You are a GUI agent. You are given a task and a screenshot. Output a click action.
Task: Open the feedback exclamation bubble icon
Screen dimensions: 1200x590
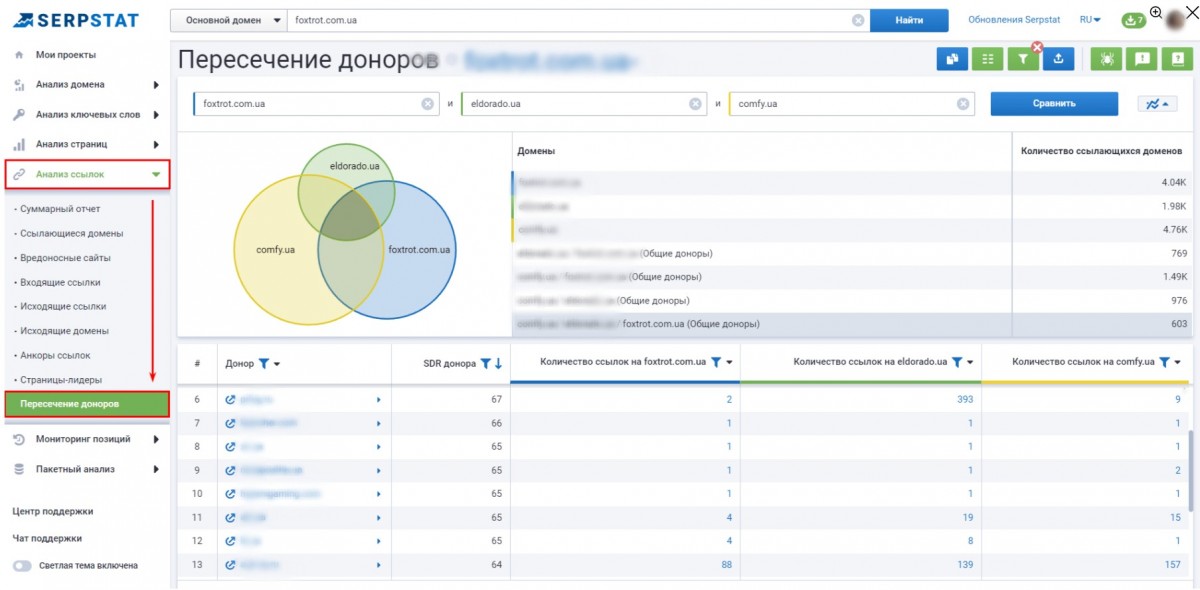coord(1141,60)
